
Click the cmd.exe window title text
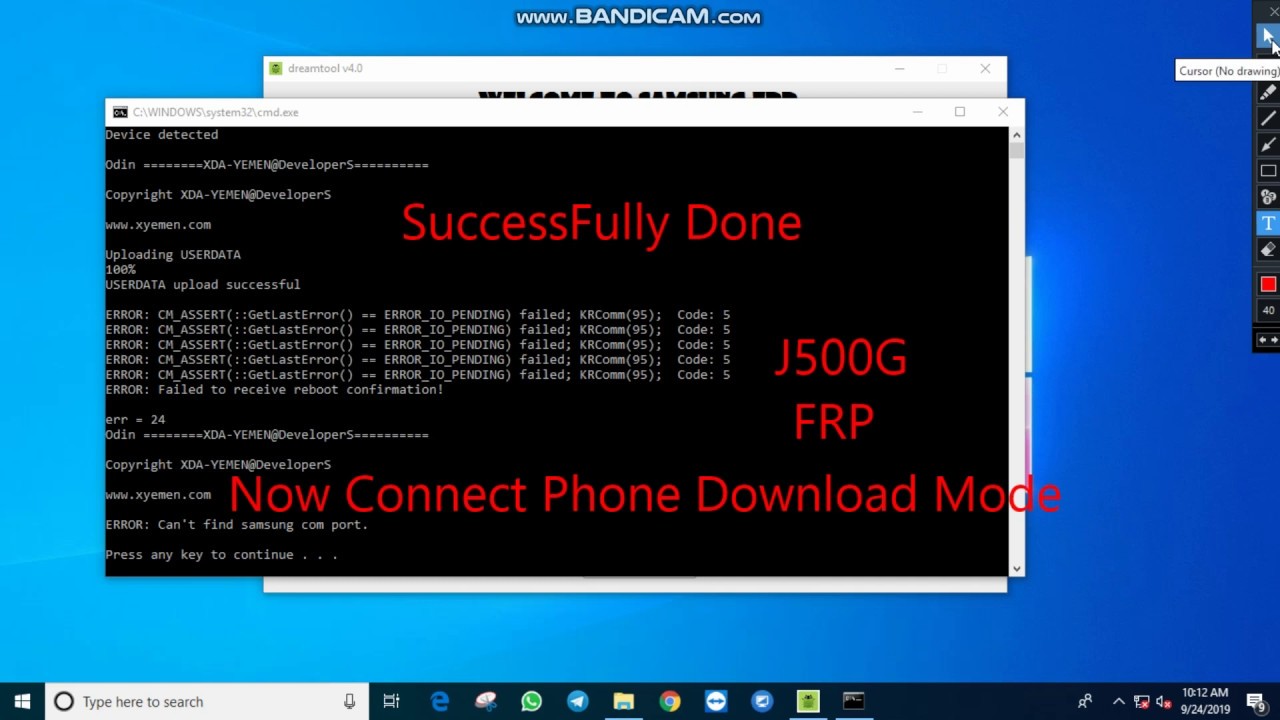(x=215, y=112)
